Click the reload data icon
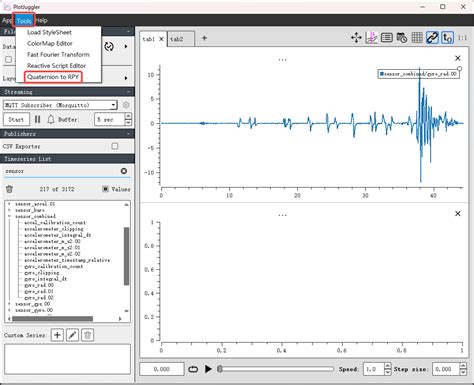Viewport: 474px width, 385px height. click(x=109, y=46)
